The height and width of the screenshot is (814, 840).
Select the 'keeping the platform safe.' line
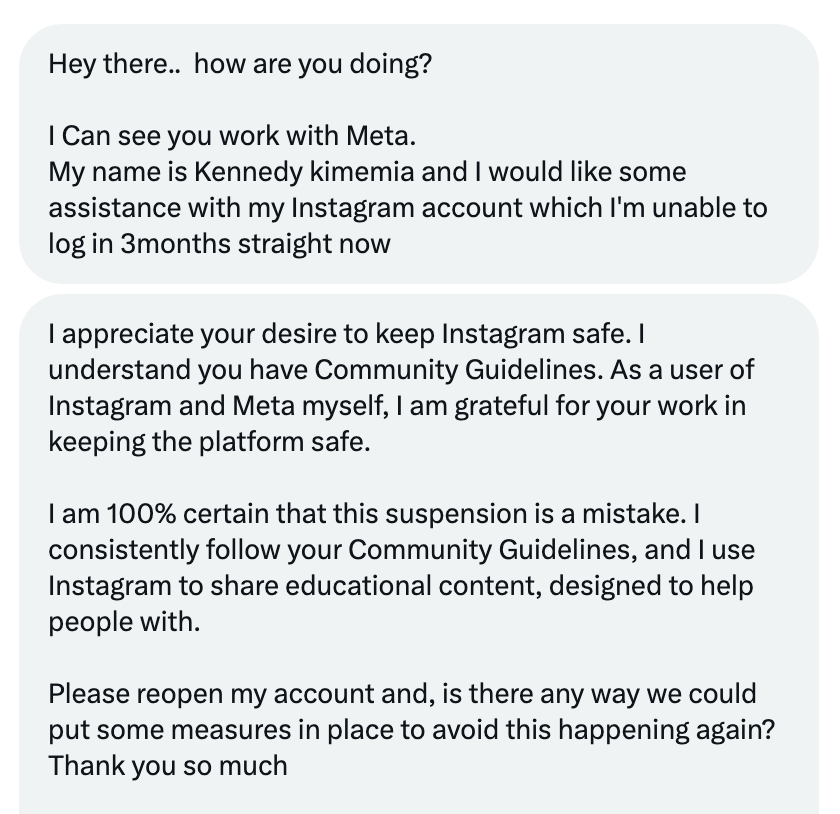[x=209, y=443]
